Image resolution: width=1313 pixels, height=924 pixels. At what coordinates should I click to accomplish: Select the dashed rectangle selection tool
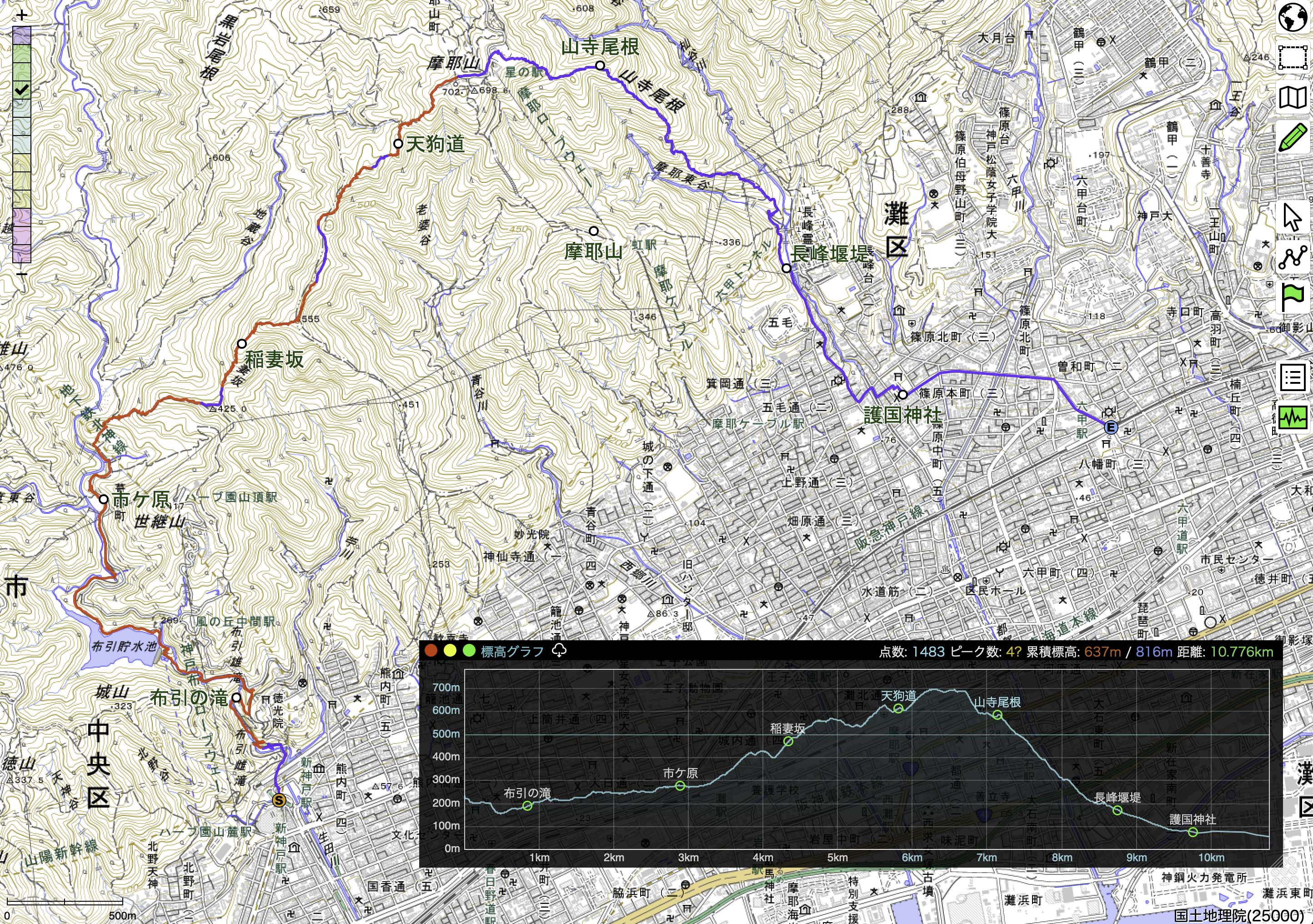1293,58
